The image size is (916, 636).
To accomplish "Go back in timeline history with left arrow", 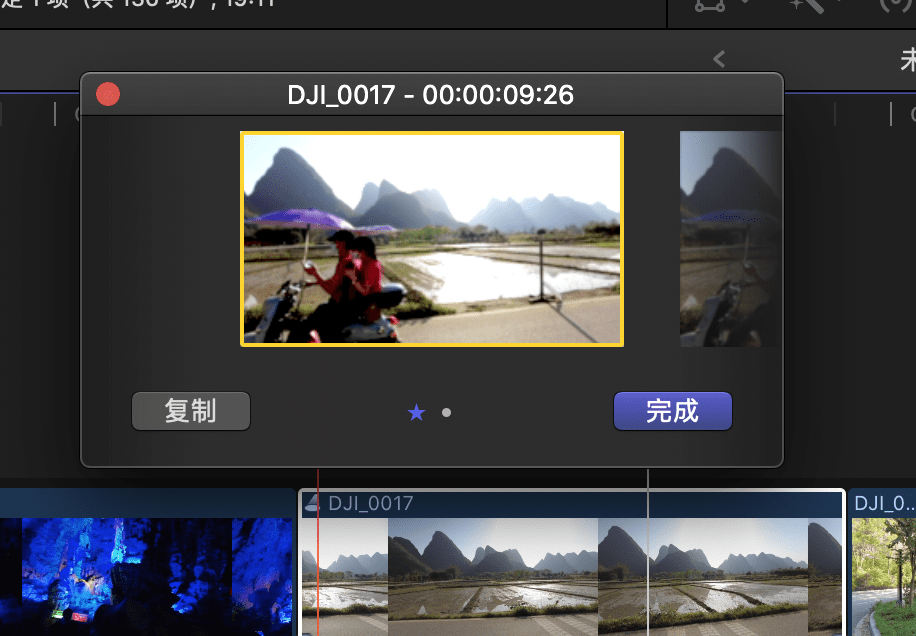I will tap(719, 59).
